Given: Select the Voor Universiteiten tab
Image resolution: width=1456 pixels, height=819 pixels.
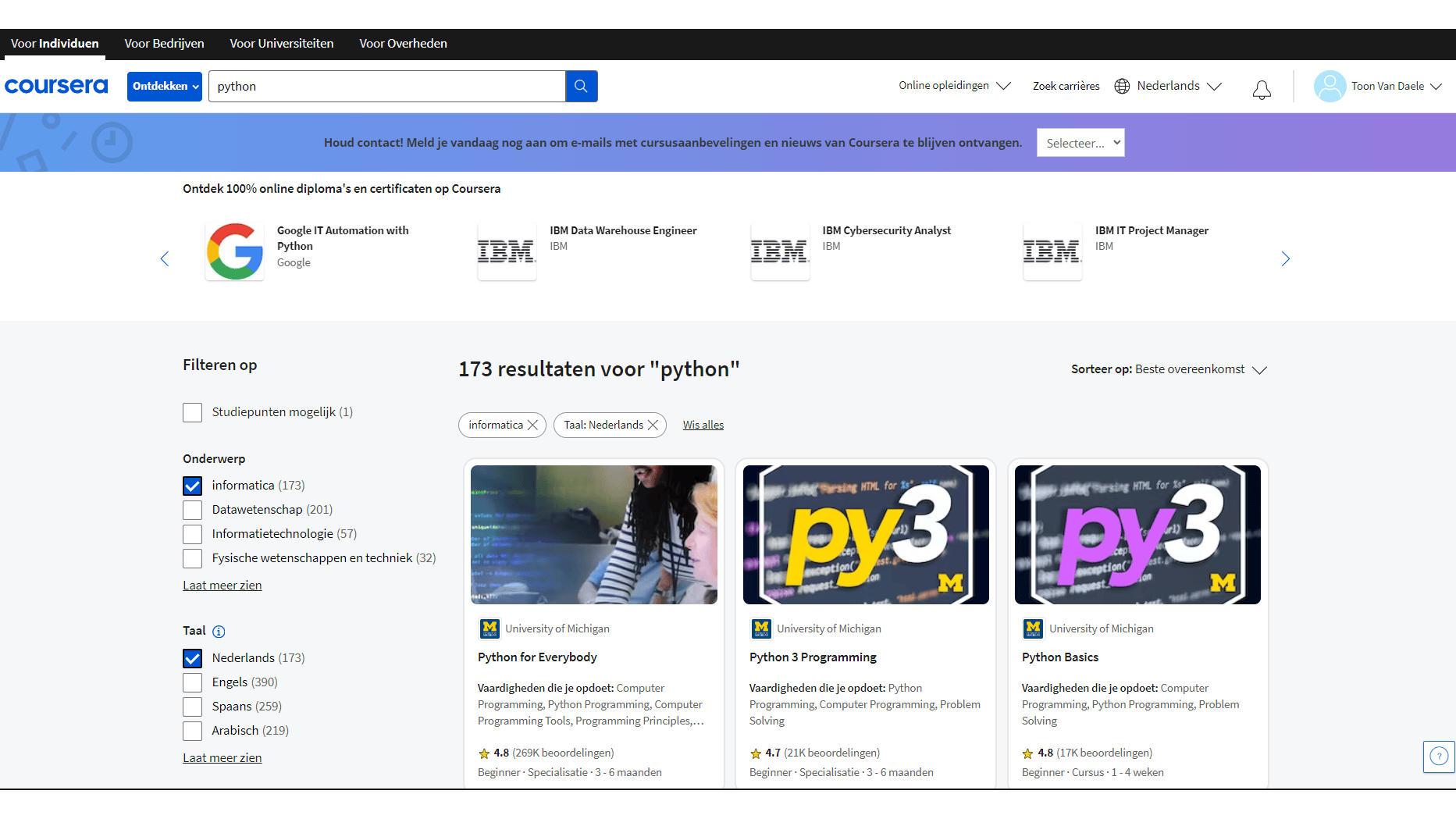Looking at the screenshot, I should [x=282, y=44].
